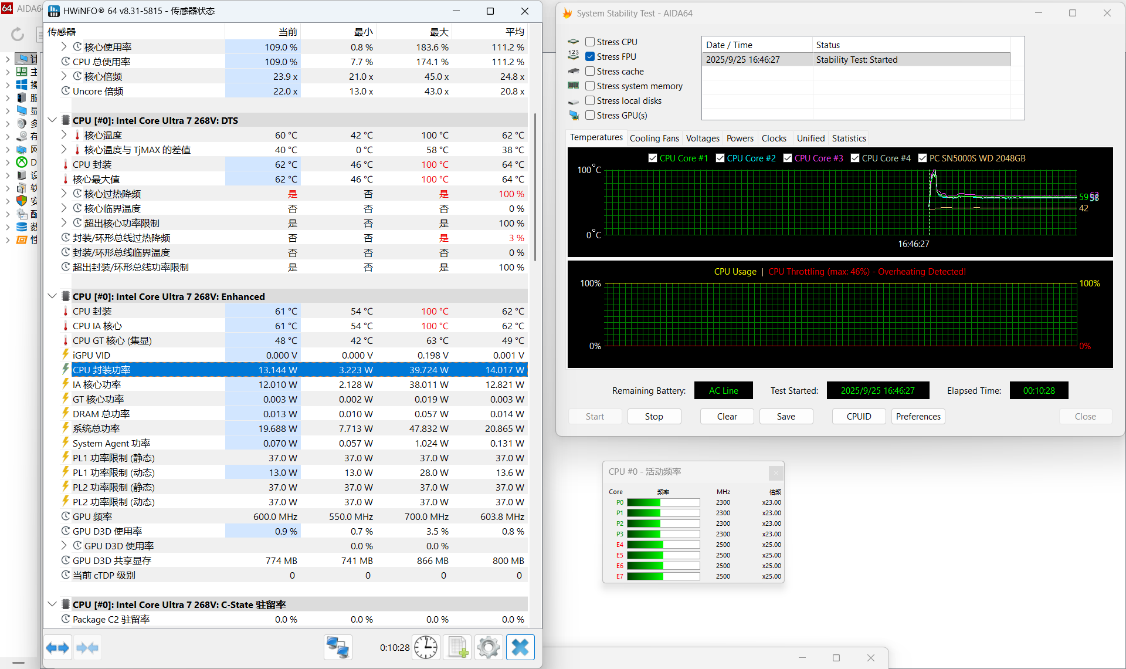
Task: Toggle CPU Core #1 graph checkbox
Action: [653, 158]
